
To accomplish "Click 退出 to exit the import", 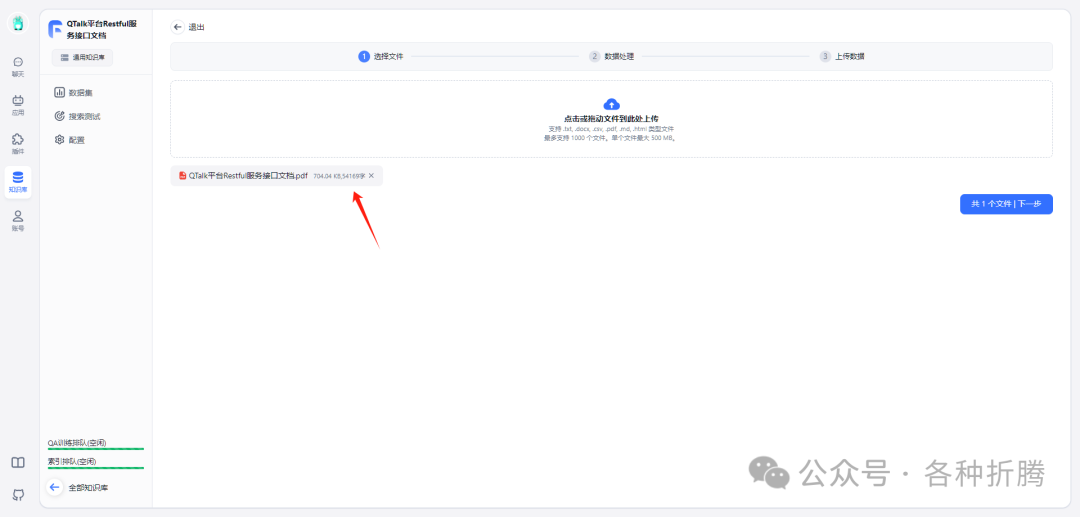I will (x=196, y=27).
